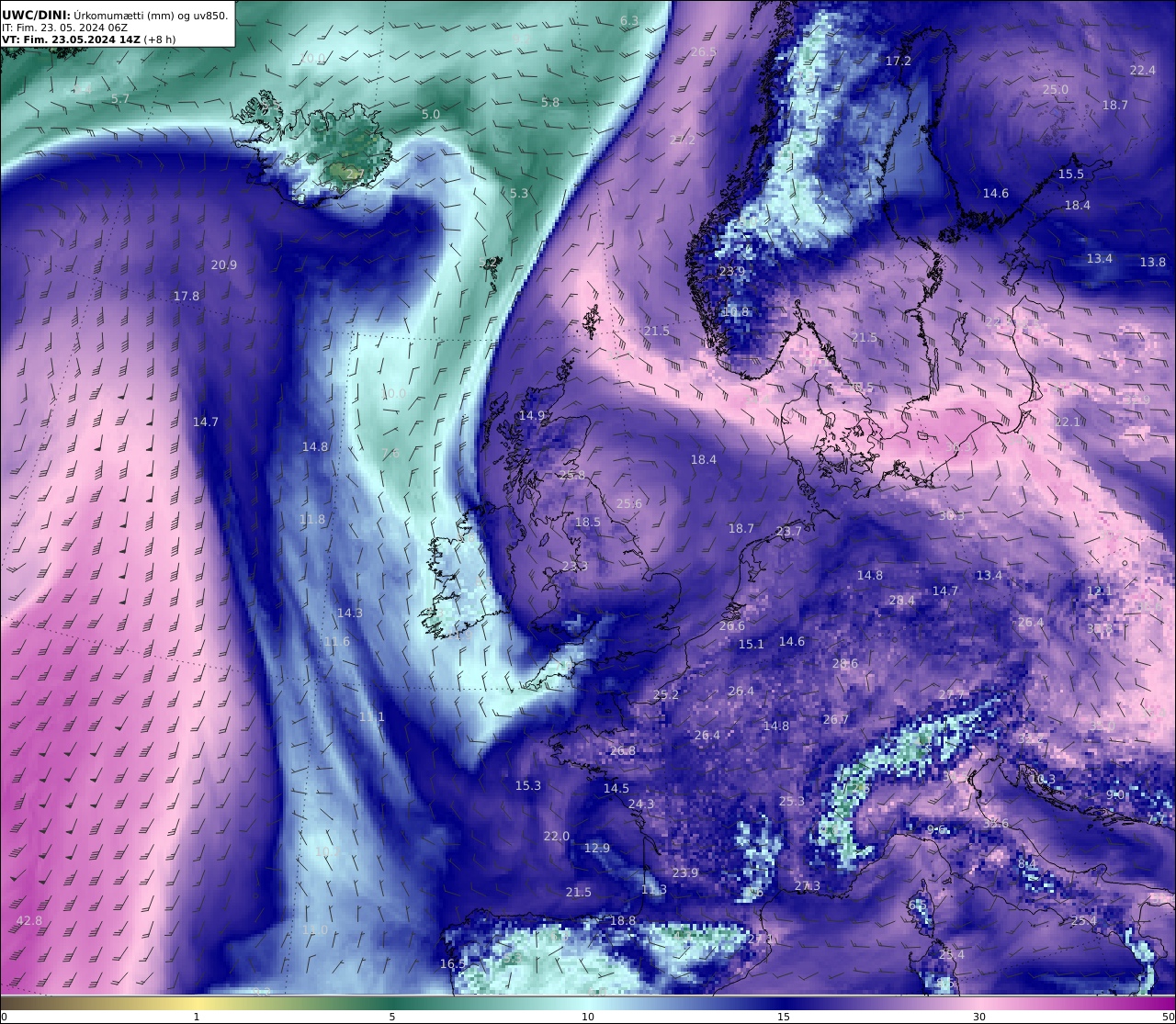Click the 'VT: Fim. 23.05.2024 14Z (+8 h)' line
Viewport: 1176px width, 1024px height.
(89, 39)
